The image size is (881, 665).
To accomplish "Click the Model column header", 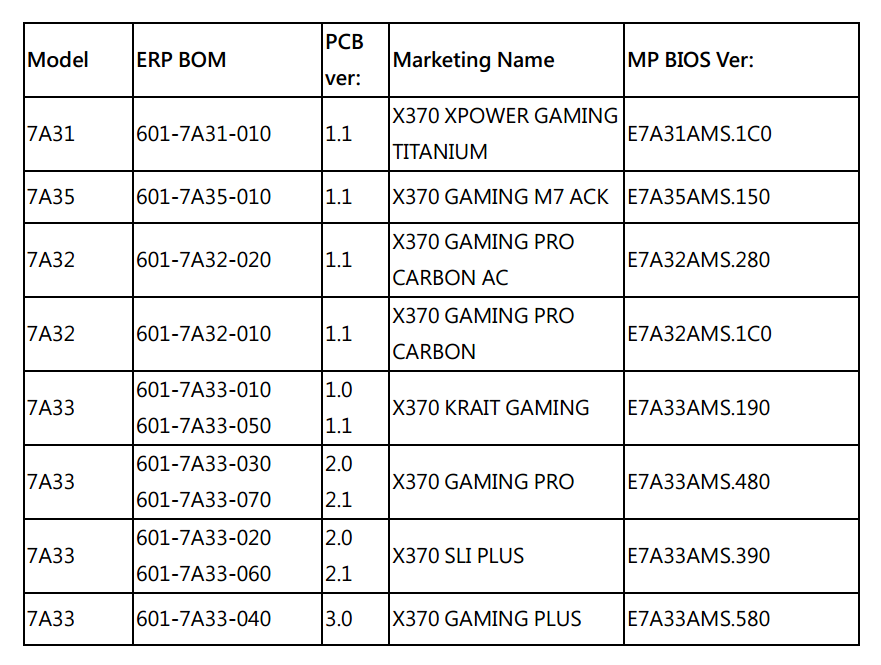I will tap(58, 60).
